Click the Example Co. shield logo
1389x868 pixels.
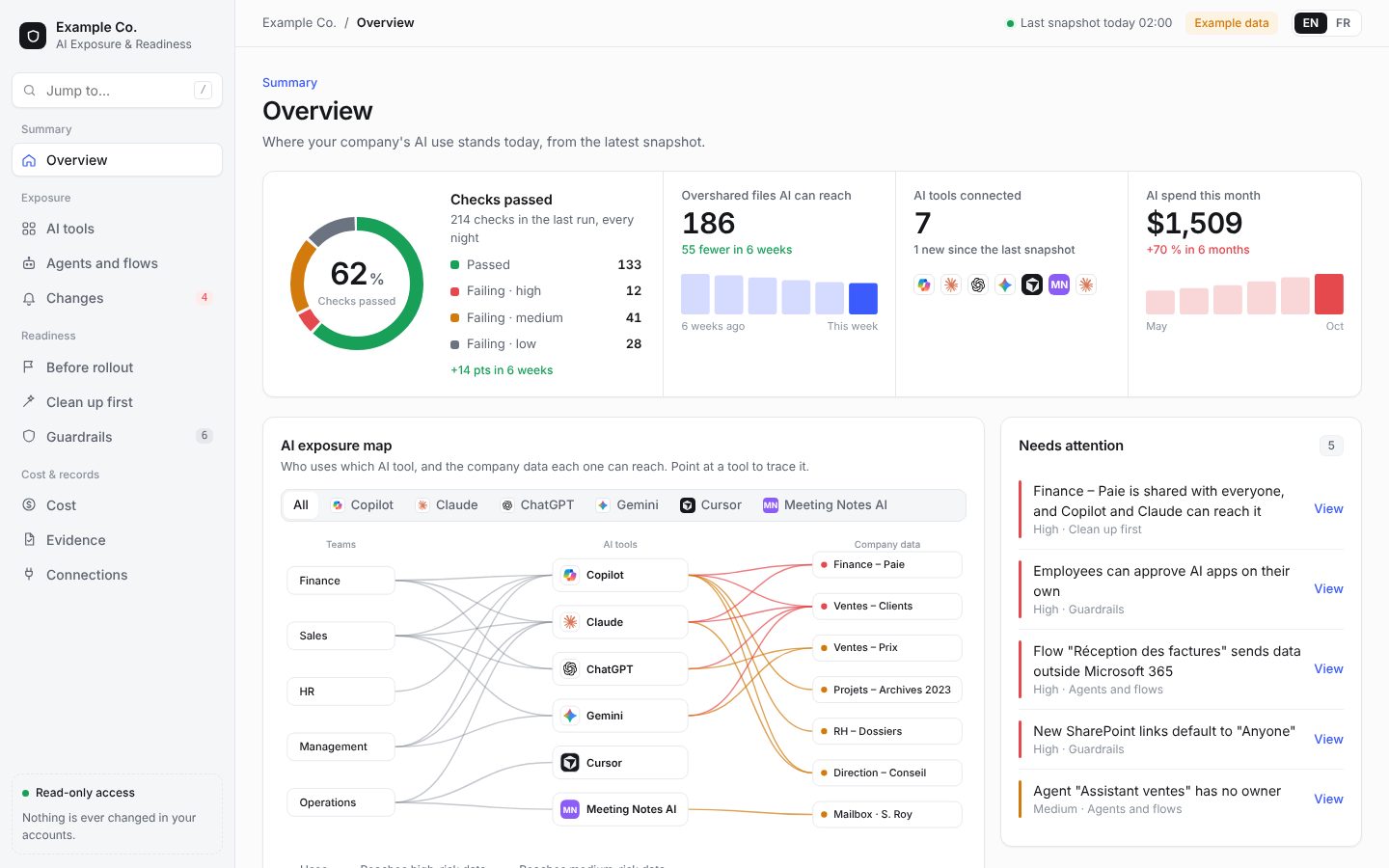click(33, 36)
